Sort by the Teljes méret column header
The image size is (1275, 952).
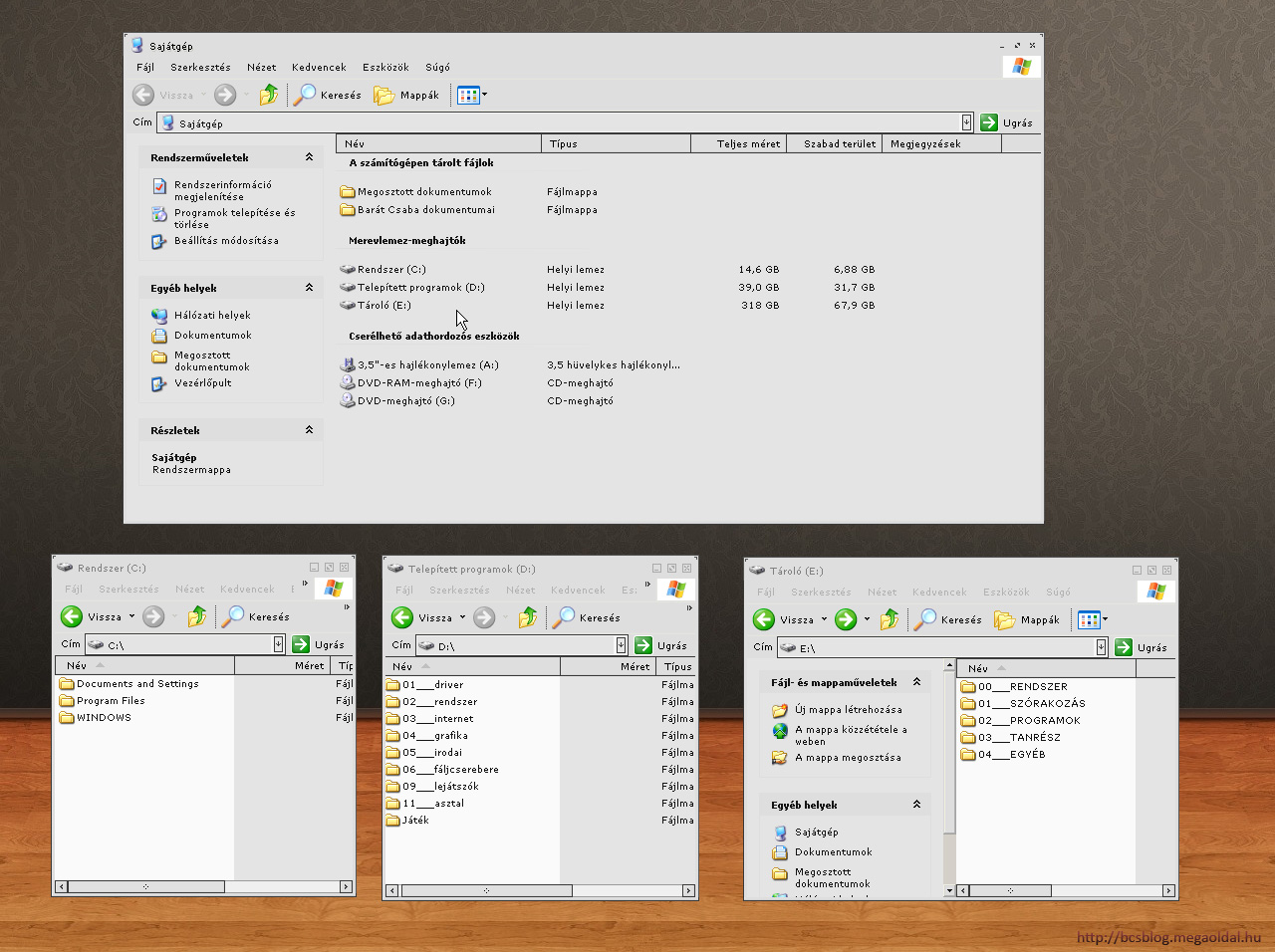coord(748,143)
